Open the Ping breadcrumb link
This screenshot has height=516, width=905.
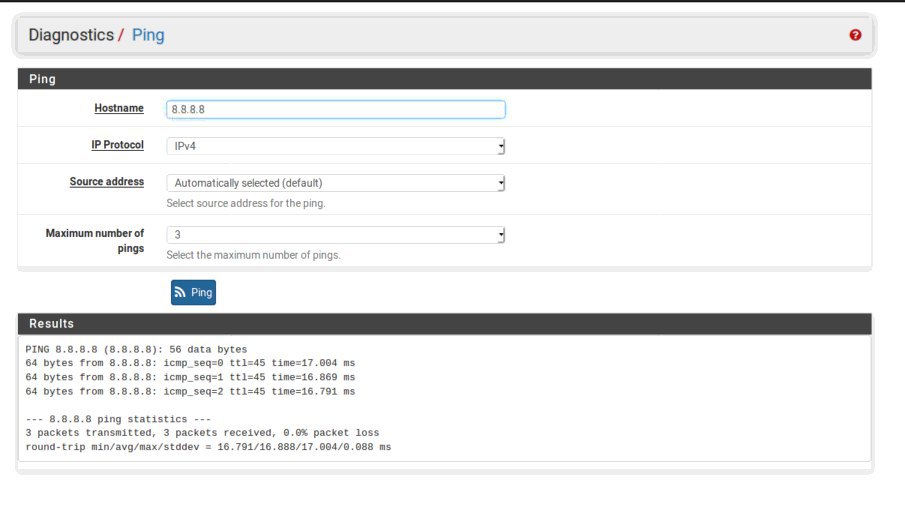pyautogui.click(x=148, y=35)
